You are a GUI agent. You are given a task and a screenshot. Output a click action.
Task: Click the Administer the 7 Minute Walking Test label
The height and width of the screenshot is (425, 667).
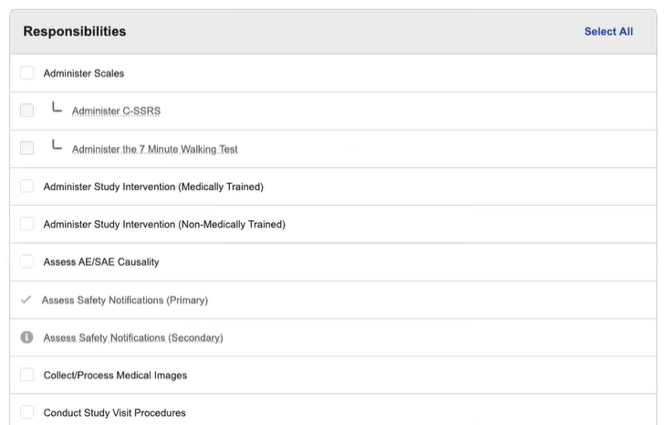(x=155, y=149)
